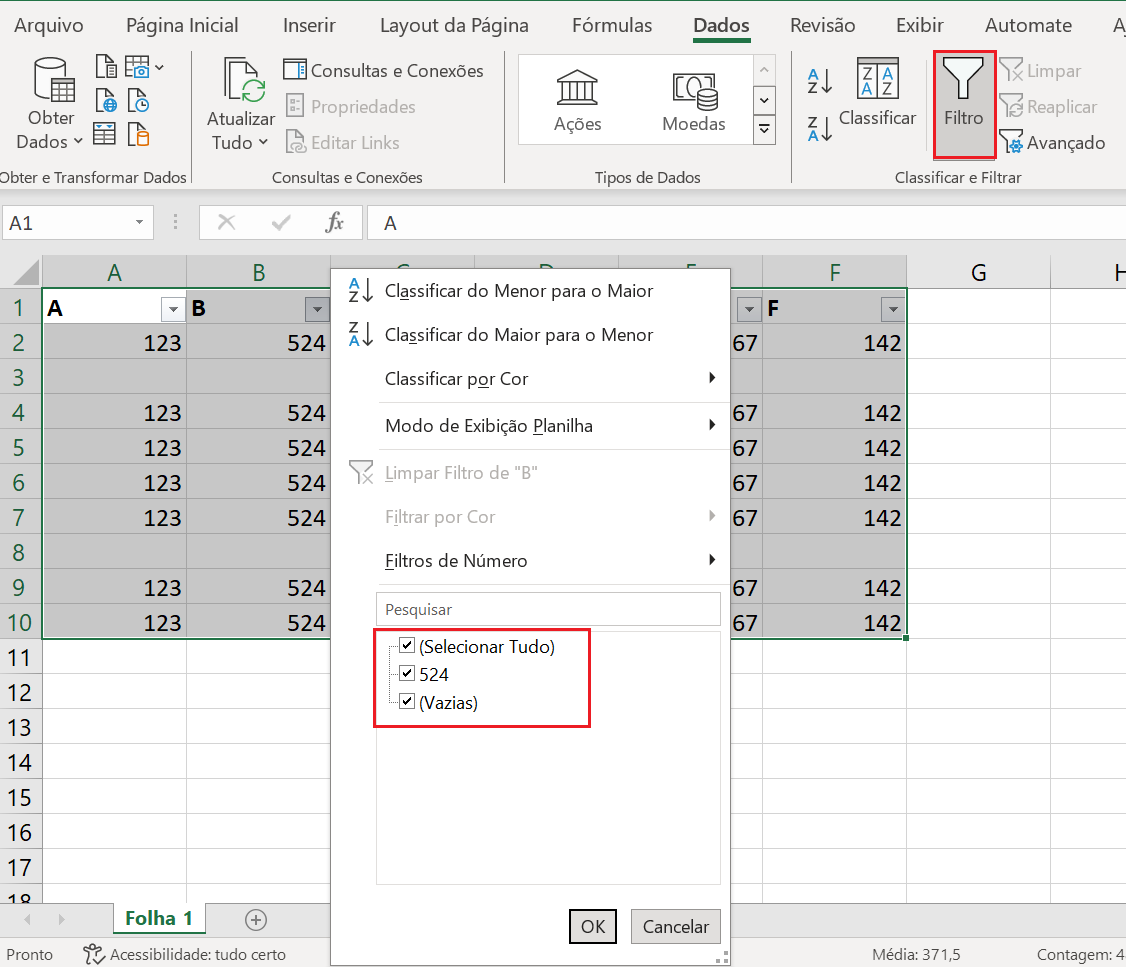The image size is (1126, 967).
Task: Click the Existing Connections orange cylinder icon
Action: (138, 134)
